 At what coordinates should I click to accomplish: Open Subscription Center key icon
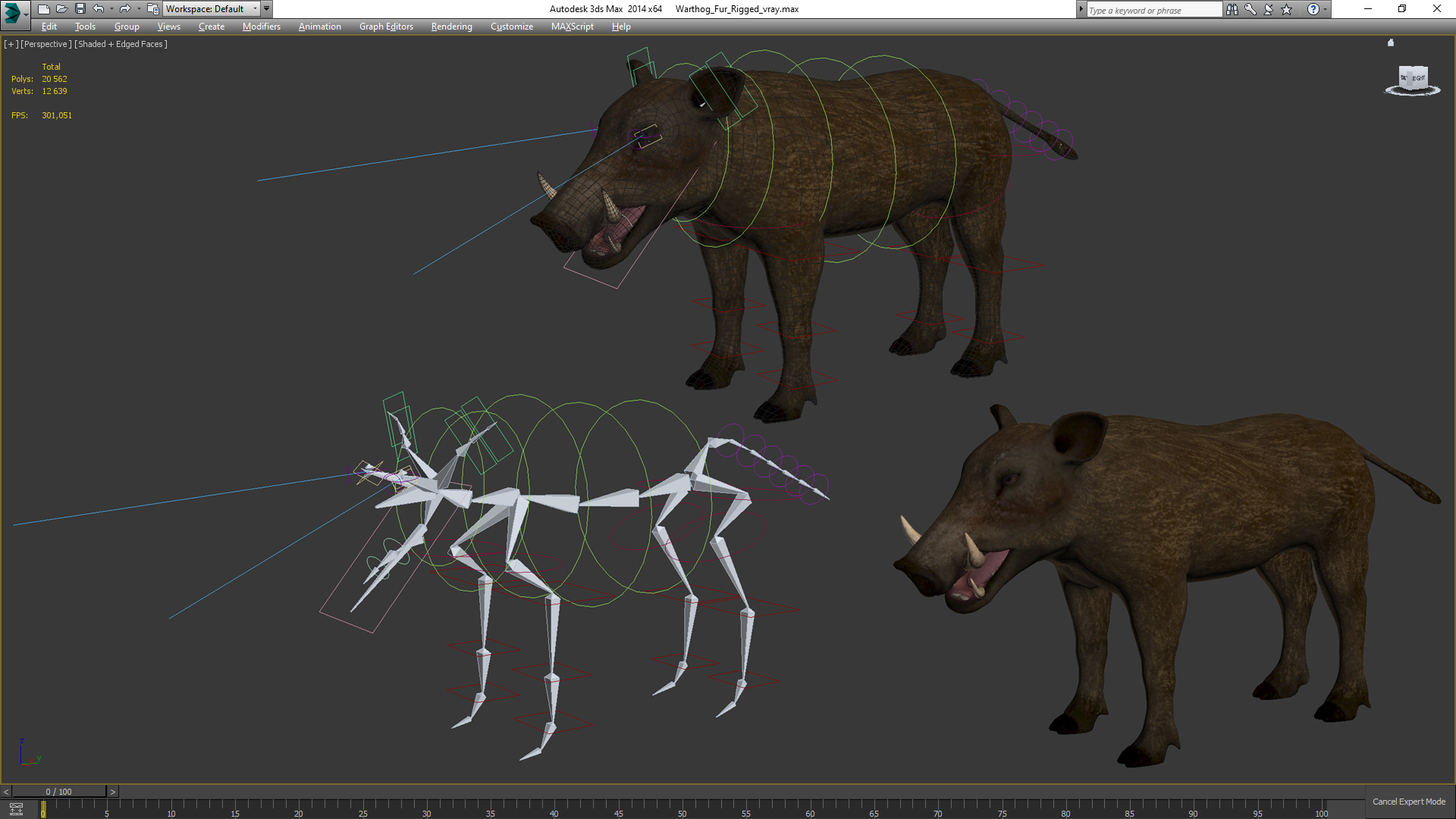1250,9
